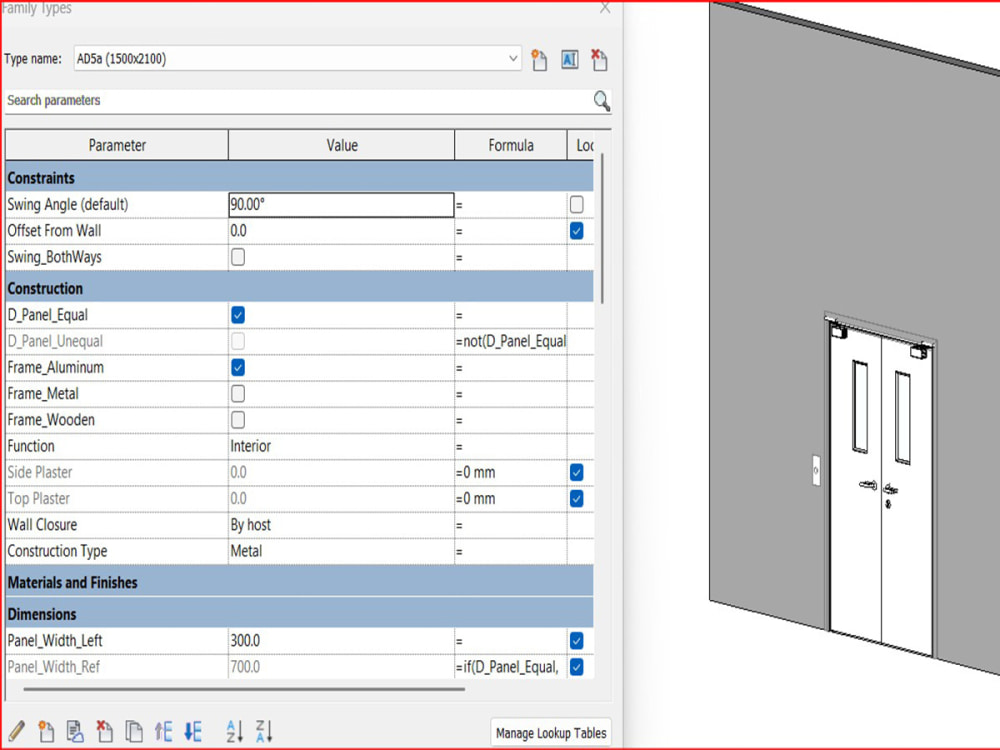Click the Delete Parameter icon at bottom
The height and width of the screenshot is (750, 1000).
[105, 731]
